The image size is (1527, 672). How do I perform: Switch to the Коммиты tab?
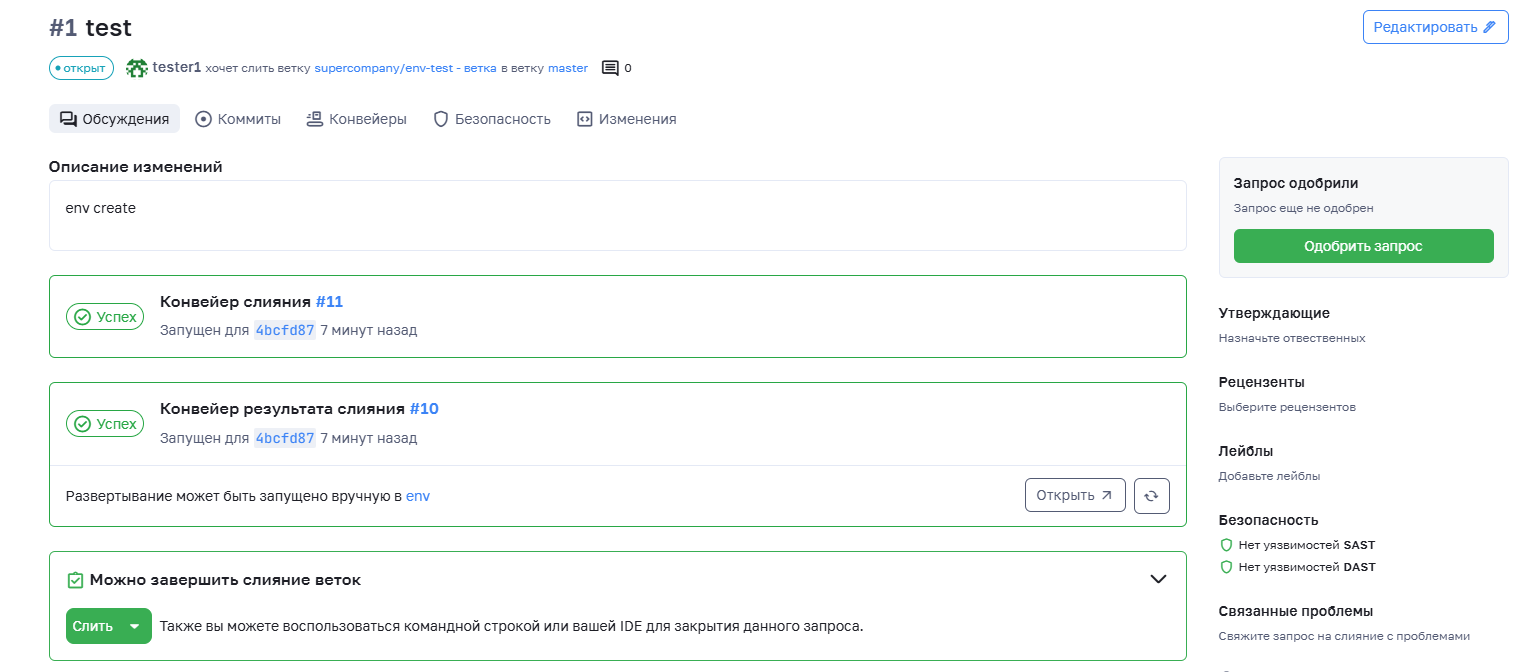(x=238, y=119)
